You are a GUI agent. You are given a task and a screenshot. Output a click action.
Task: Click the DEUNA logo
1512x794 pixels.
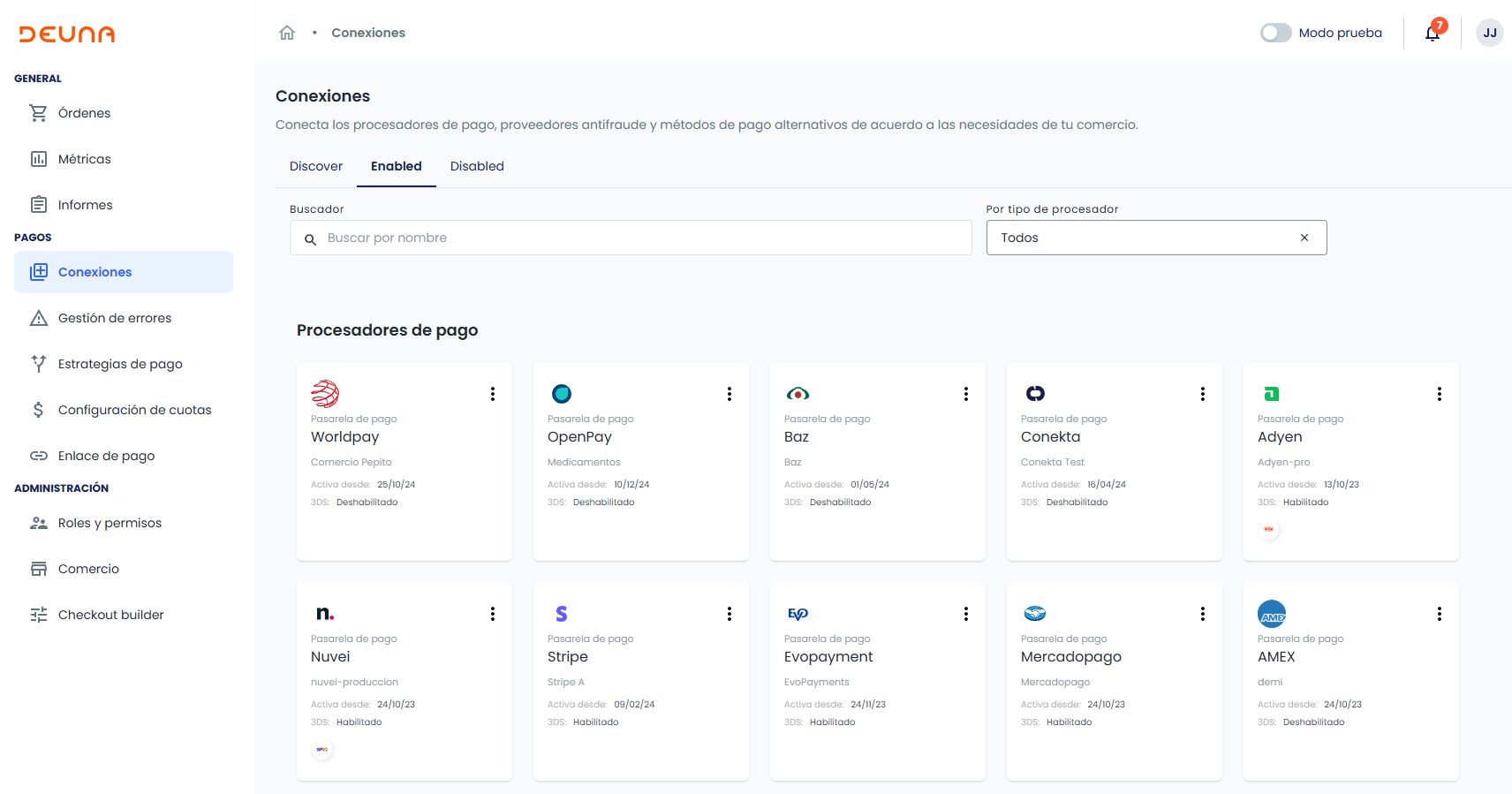click(x=67, y=34)
